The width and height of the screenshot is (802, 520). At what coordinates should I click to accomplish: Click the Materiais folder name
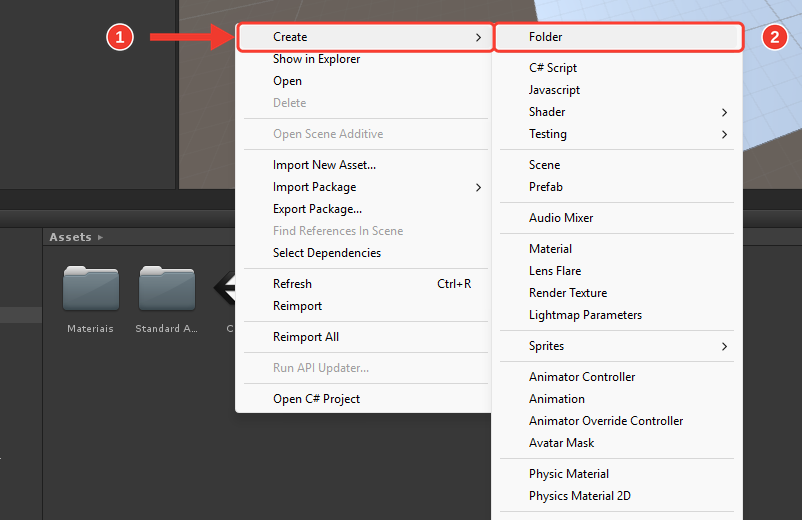point(90,329)
